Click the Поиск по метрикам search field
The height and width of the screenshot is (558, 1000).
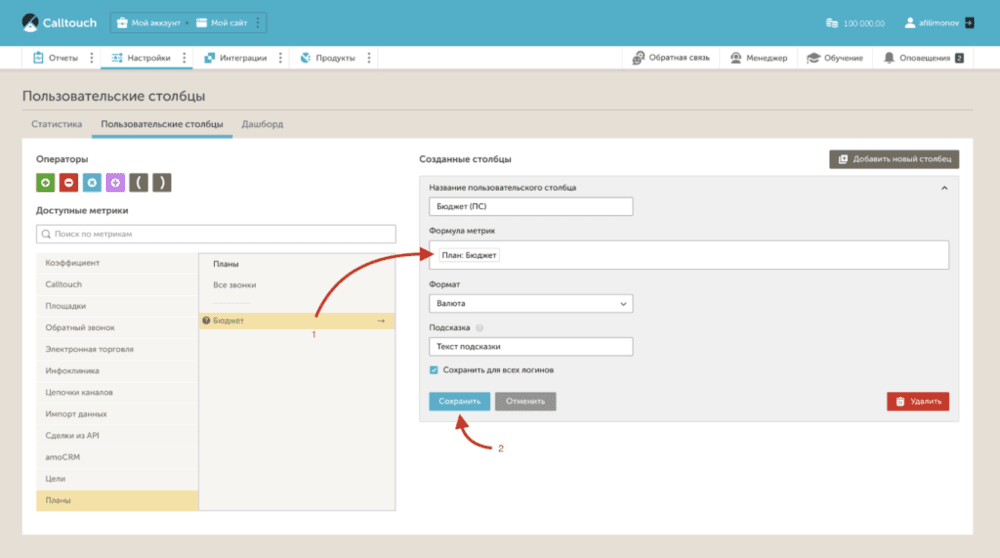pyautogui.click(x=216, y=234)
